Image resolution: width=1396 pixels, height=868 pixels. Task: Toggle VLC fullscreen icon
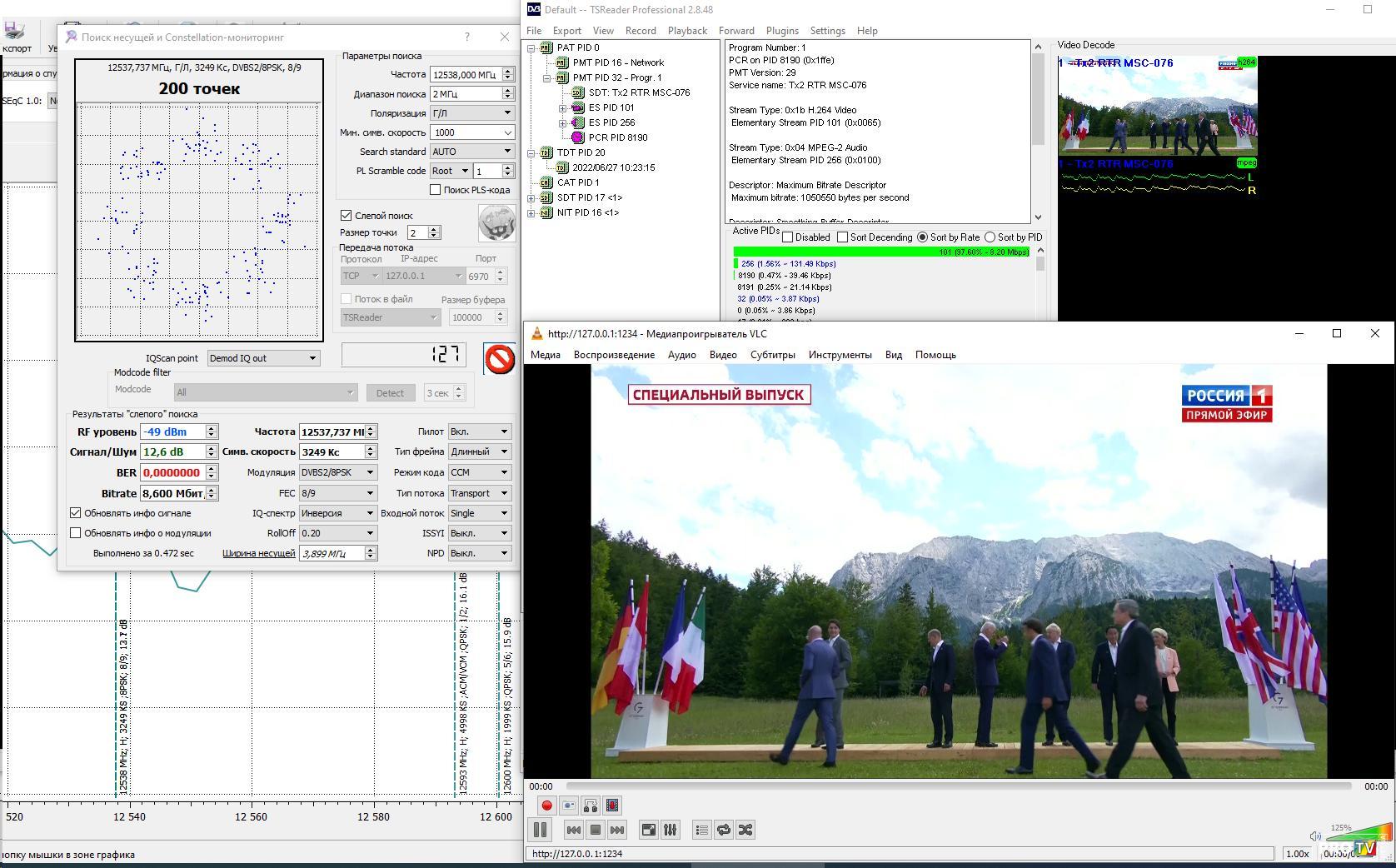click(648, 830)
